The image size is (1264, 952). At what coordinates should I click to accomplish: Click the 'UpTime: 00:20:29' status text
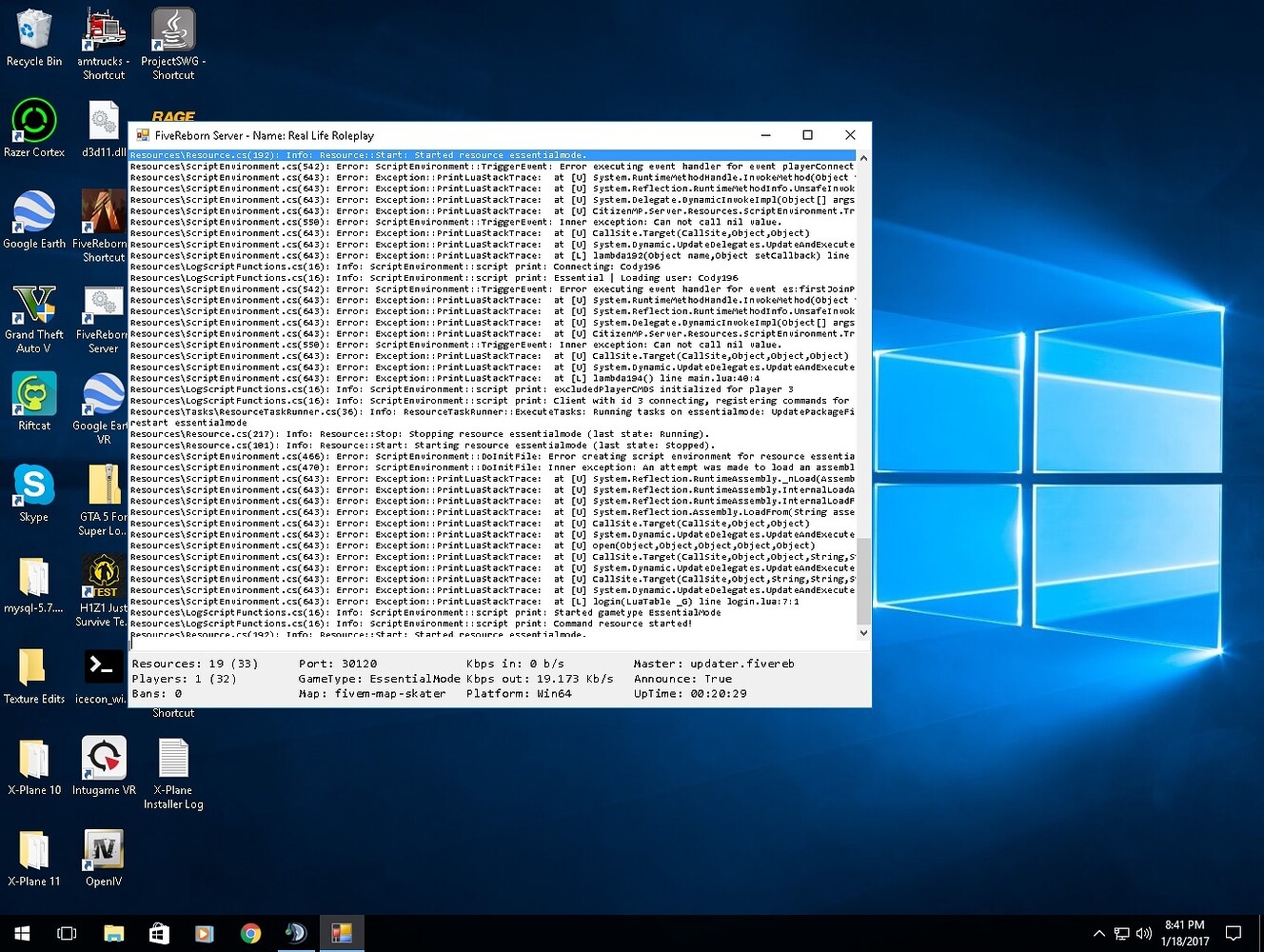(690, 694)
